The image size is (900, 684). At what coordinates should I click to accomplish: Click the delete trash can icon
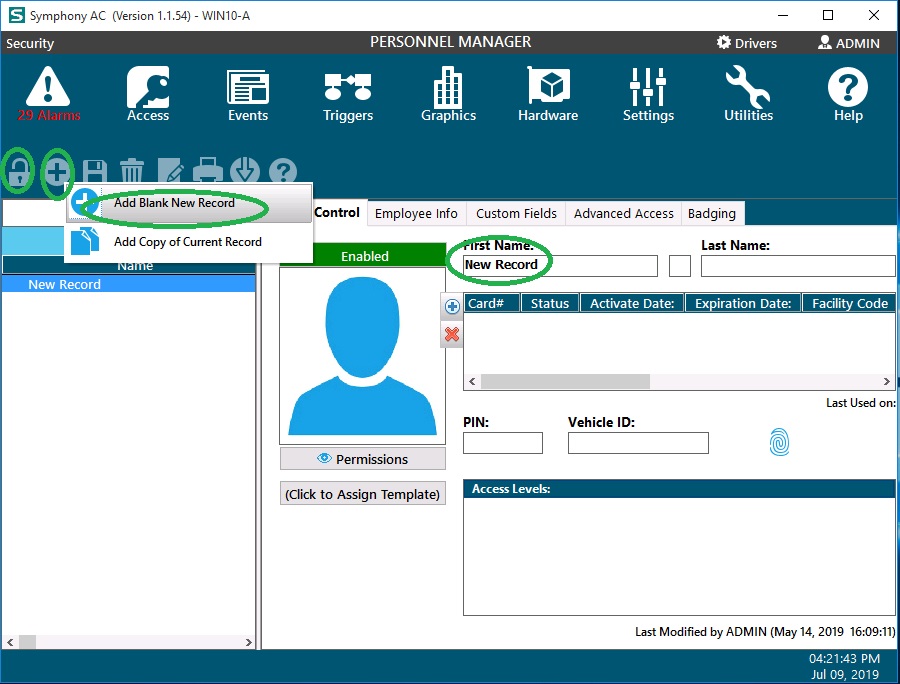click(x=131, y=171)
